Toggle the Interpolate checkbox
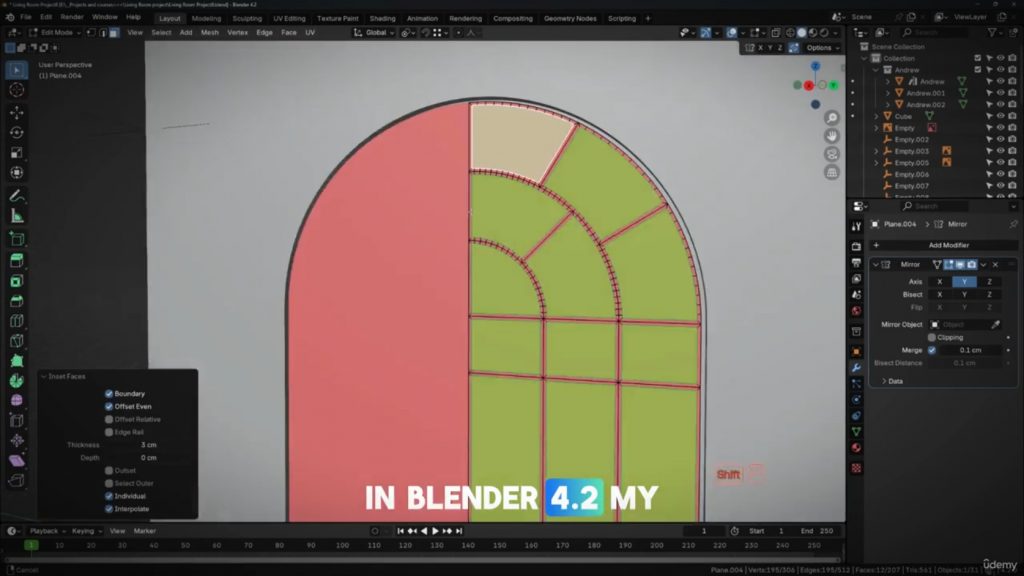The width and height of the screenshot is (1024, 576). 109,509
